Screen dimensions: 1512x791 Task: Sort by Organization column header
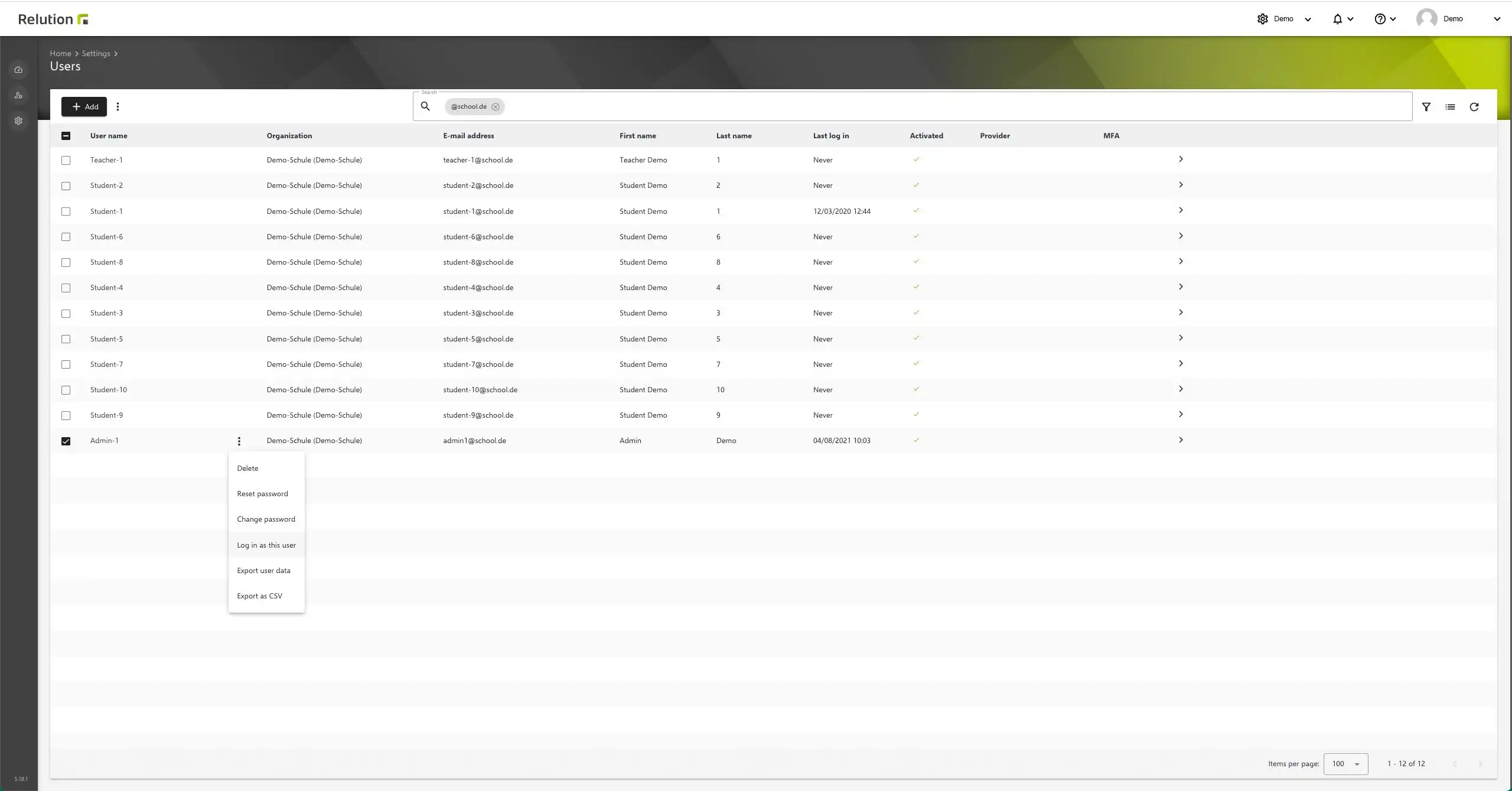click(x=289, y=136)
